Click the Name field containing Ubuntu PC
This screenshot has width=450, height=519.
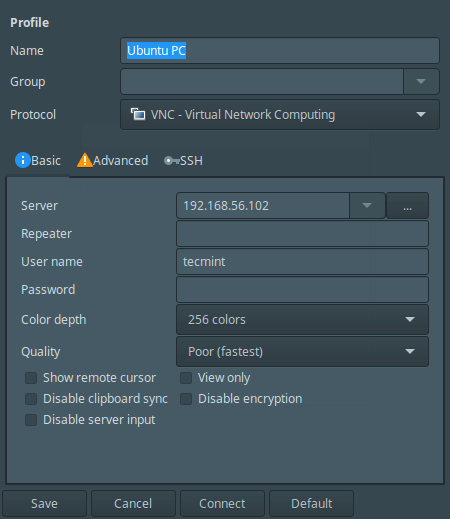[280, 51]
